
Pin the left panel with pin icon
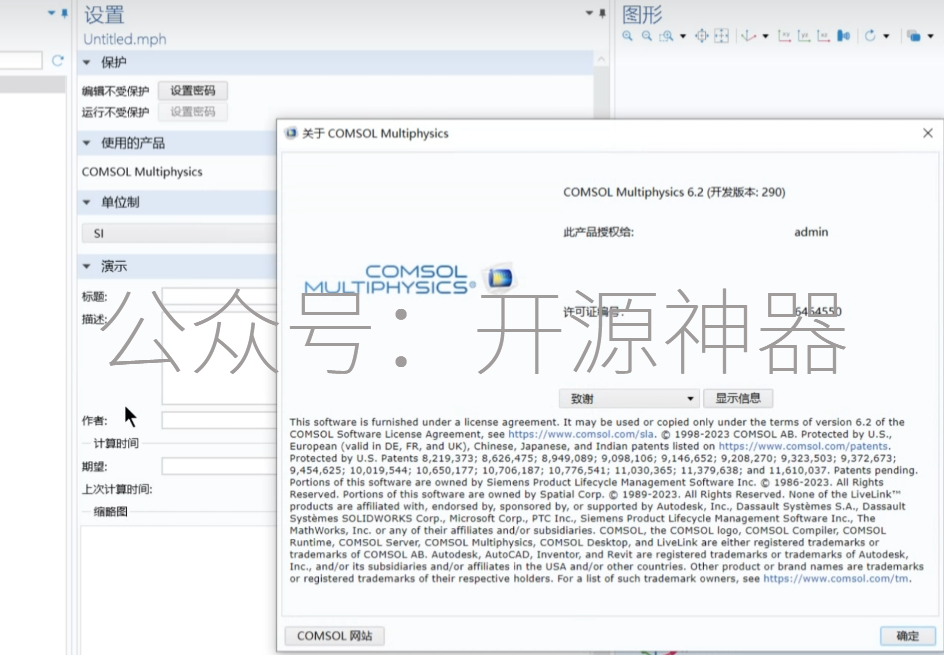coord(64,13)
